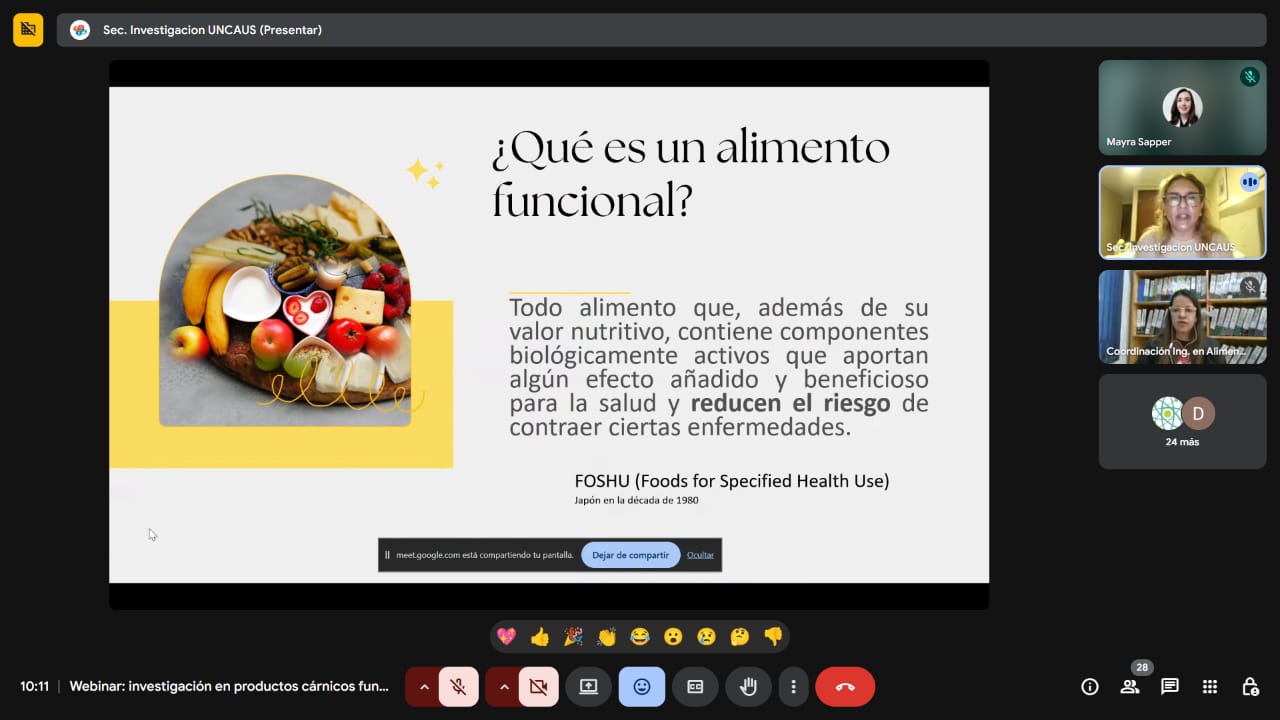
Task: Raise your hand
Action: click(x=748, y=687)
